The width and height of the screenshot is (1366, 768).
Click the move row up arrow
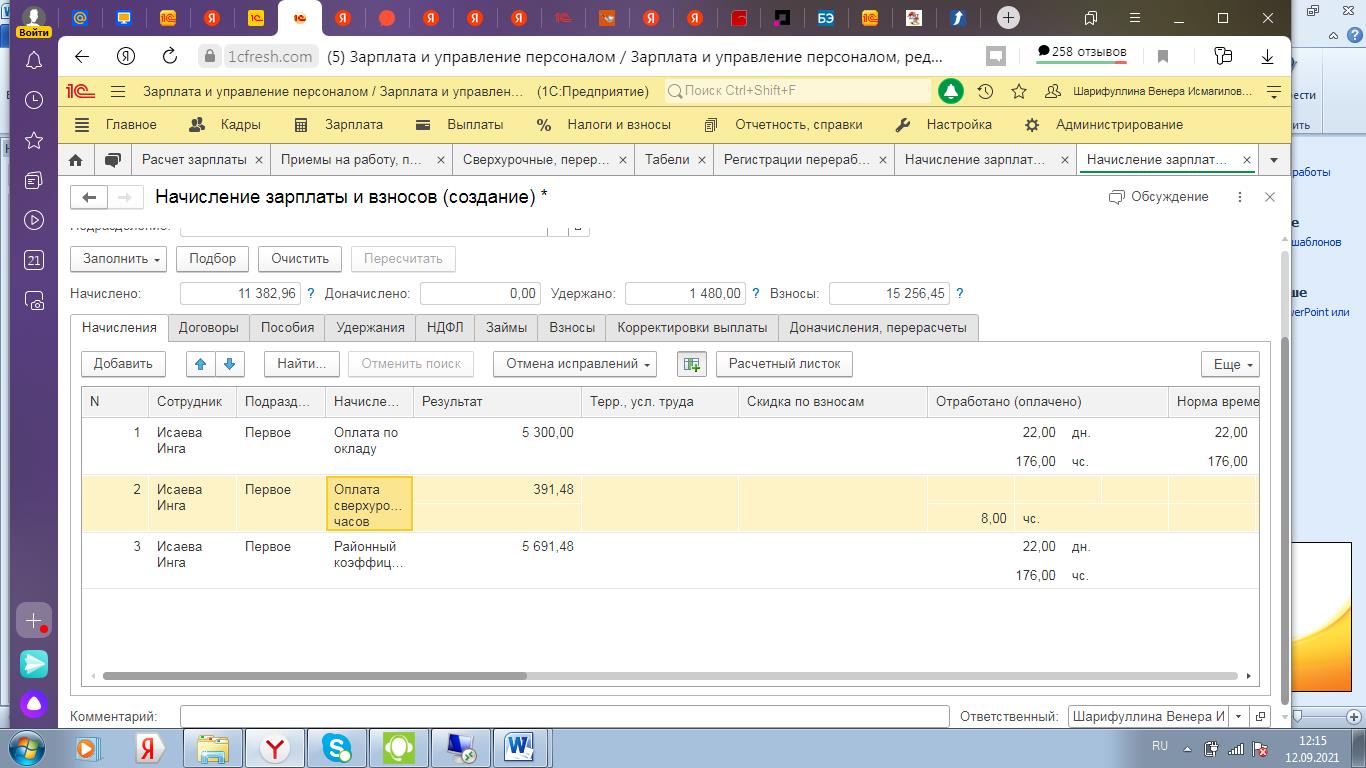click(x=201, y=364)
